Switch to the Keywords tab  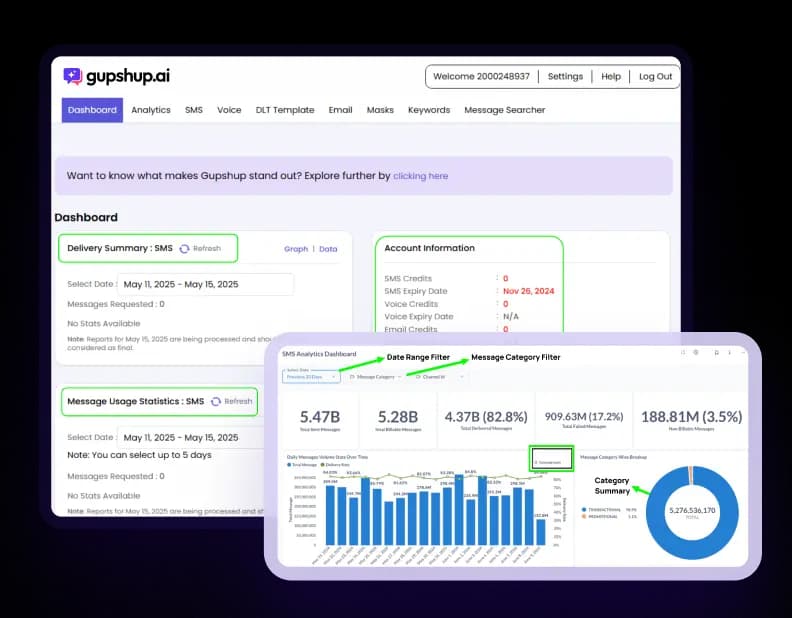[429, 110]
